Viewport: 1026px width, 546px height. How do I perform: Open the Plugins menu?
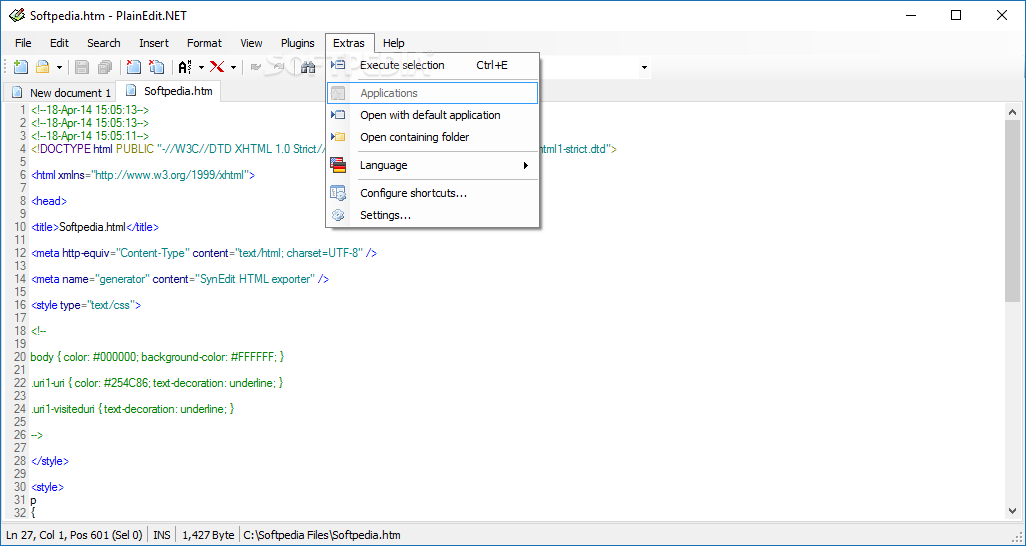(x=298, y=43)
